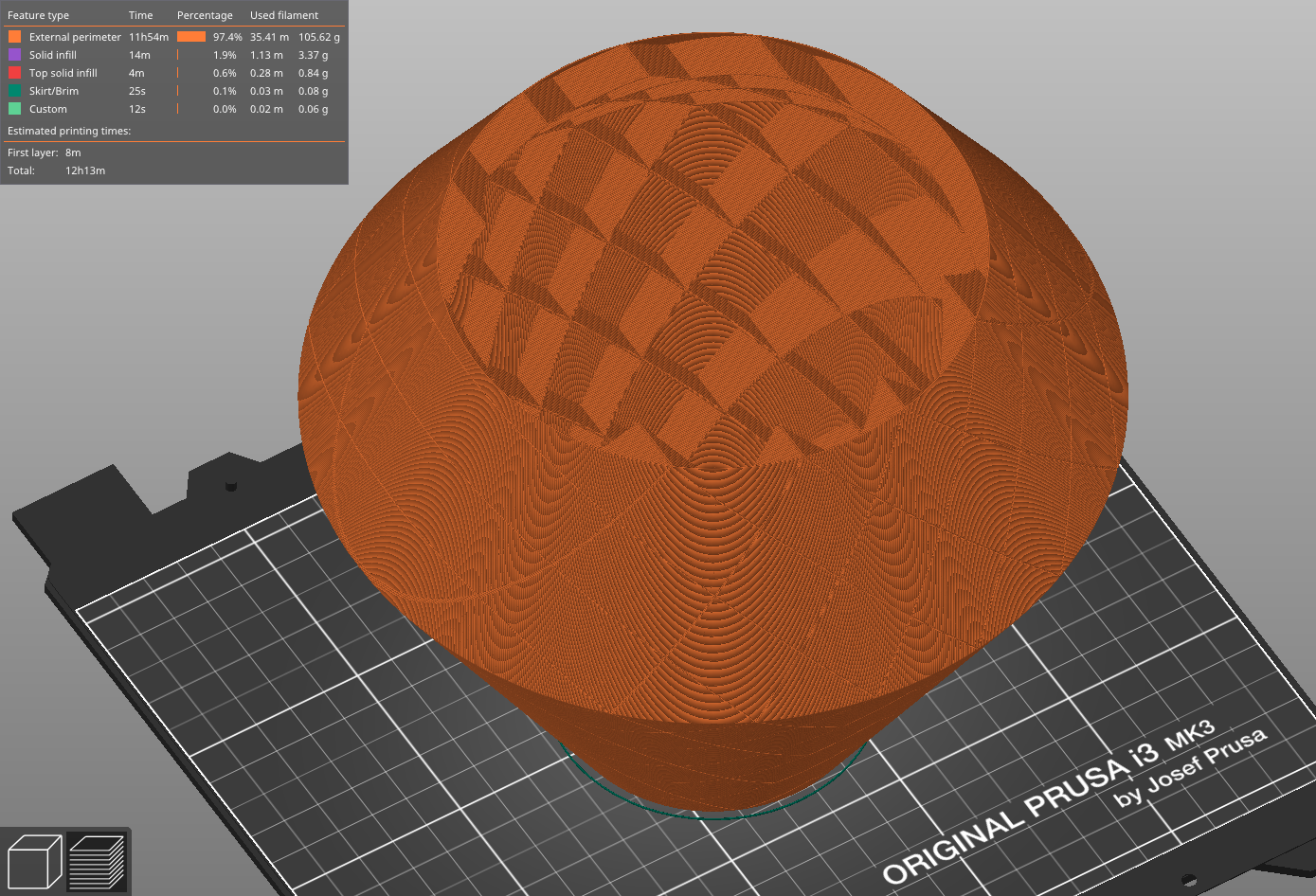Click the '105.62 g' filament weight
1316x896 pixels.
319,37
